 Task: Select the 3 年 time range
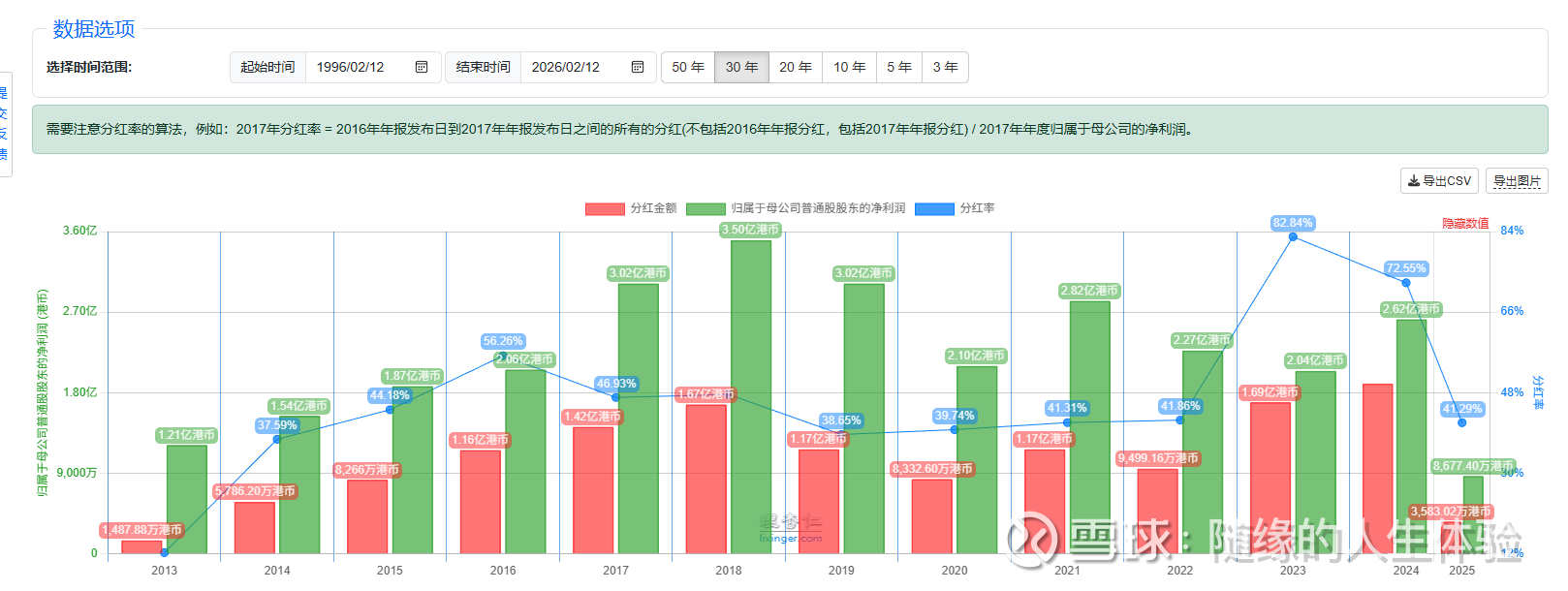click(946, 67)
